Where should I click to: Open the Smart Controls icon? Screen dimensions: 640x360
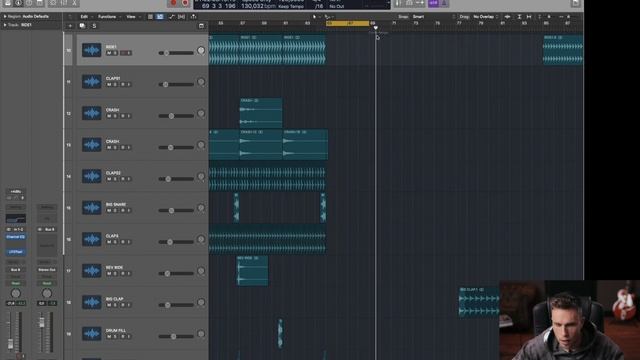[x=53, y=3]
